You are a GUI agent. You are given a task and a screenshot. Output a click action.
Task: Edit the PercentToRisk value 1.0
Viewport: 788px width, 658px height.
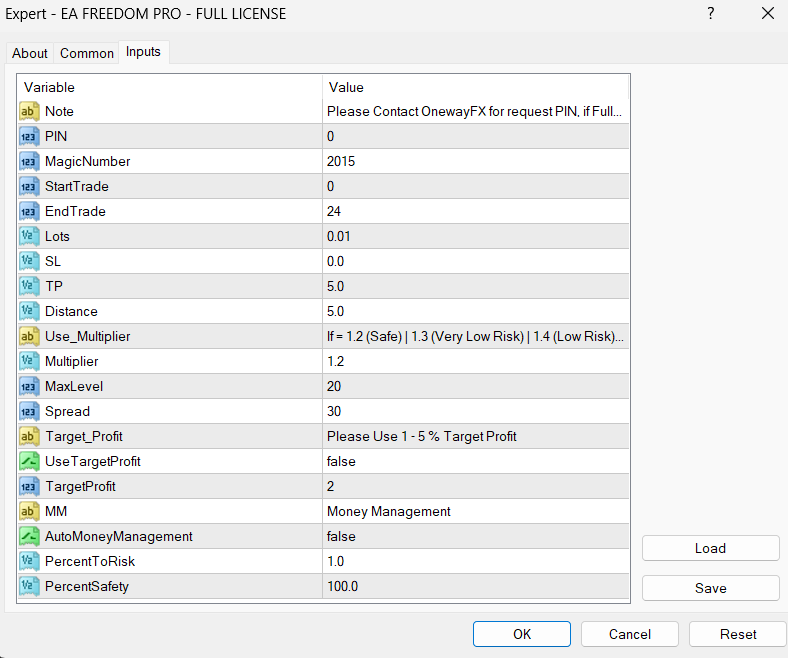tap(475, 561)
